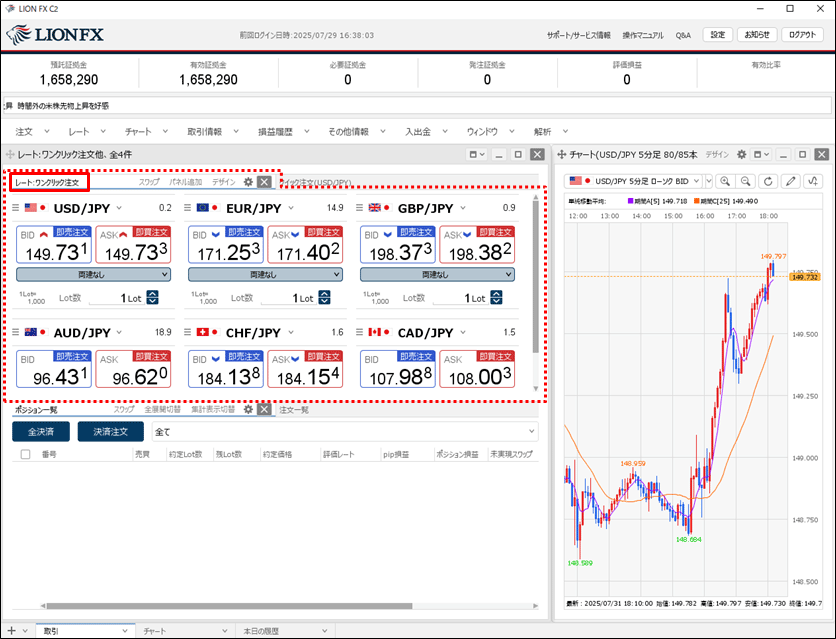Viewport: 836px width, 639px height.
Task: Zoom in on the USD/JPY chart
Action: coord(725,181)
